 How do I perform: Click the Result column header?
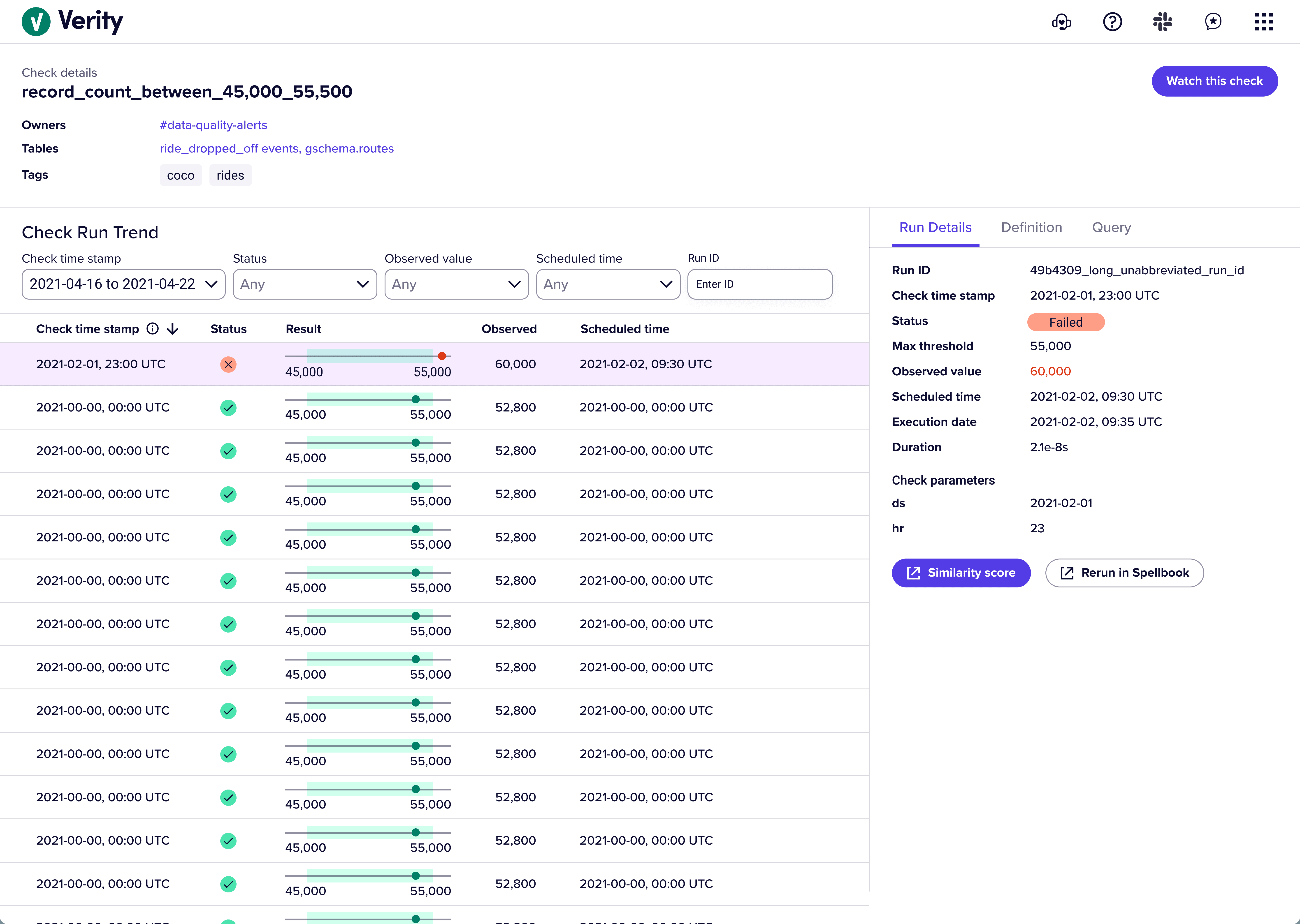(303, 329)
